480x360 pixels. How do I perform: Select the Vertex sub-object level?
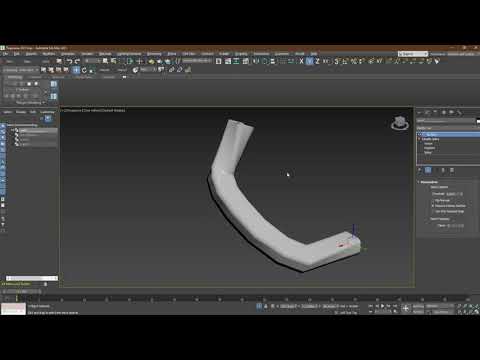(x=428, y=144)
